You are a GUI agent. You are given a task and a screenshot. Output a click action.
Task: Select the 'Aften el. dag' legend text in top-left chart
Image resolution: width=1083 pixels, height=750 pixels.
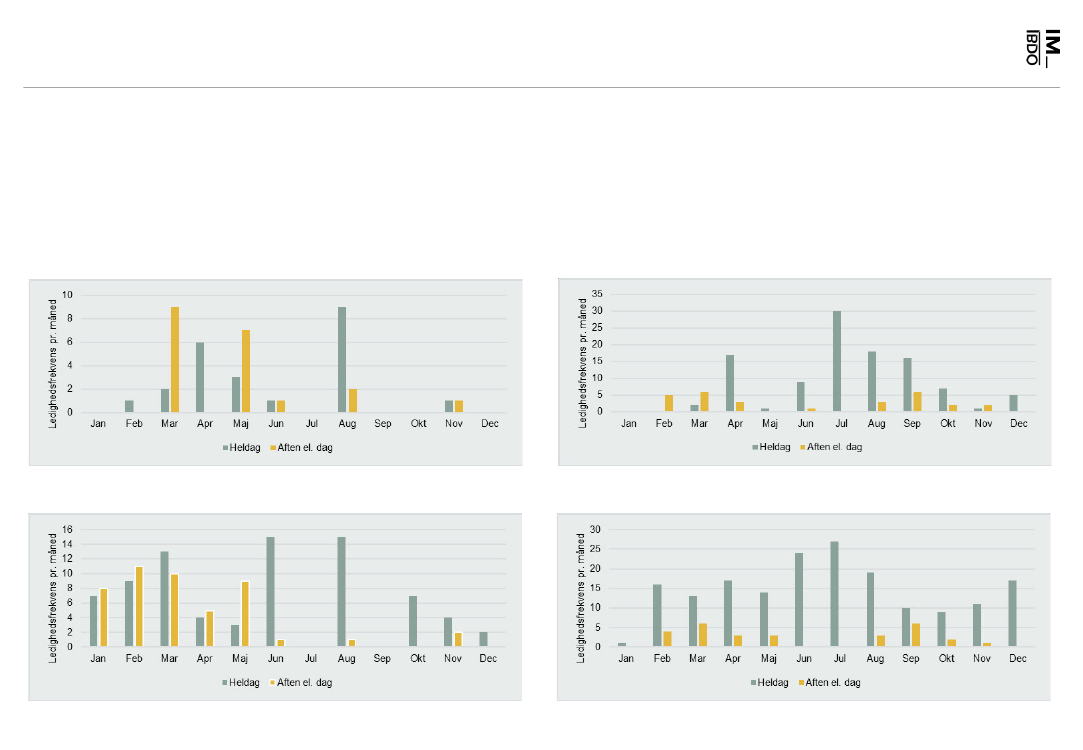click(305, 448)
